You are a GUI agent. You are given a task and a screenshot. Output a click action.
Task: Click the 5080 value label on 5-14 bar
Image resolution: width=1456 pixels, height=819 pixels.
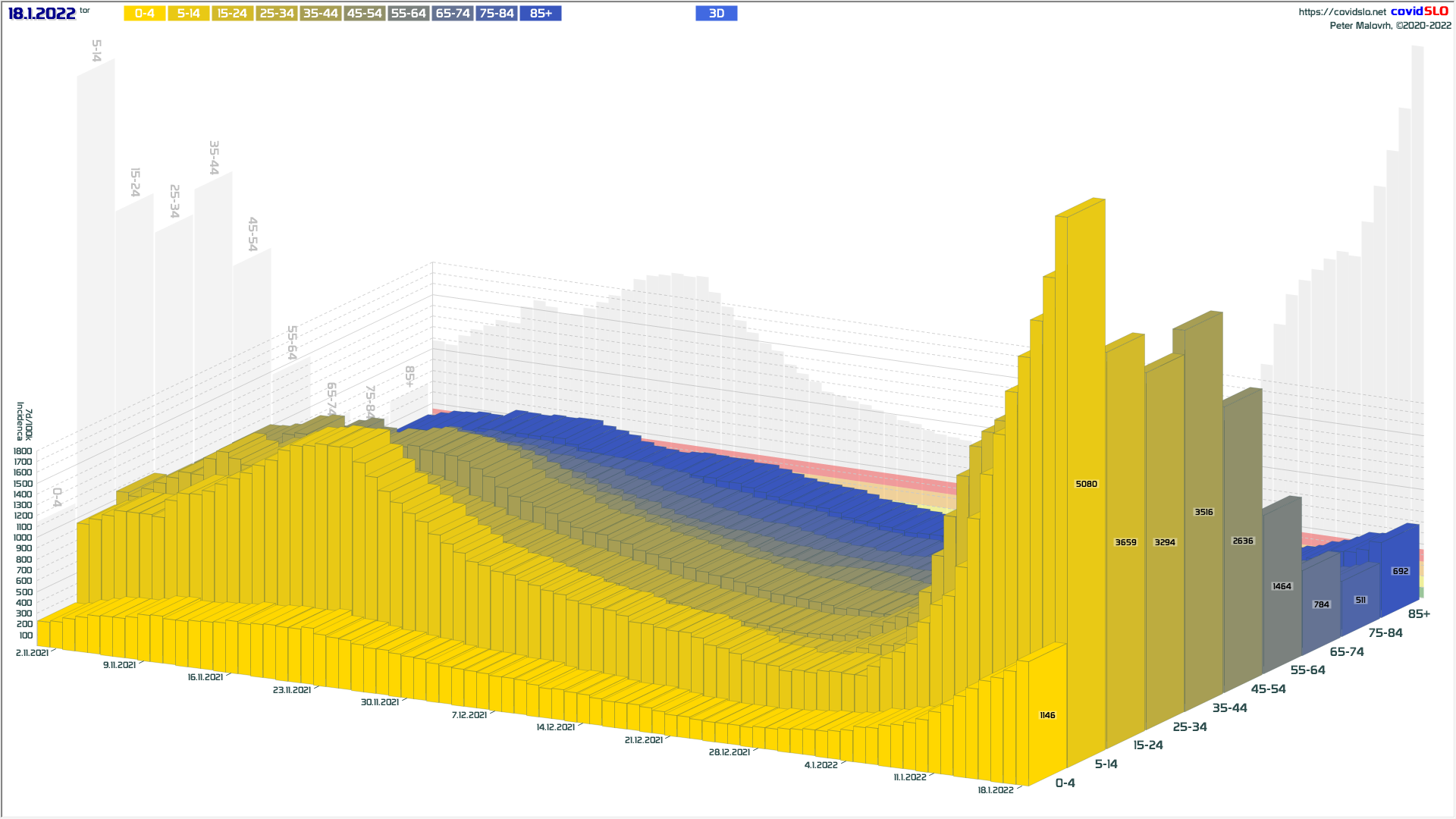[1086, 484]
